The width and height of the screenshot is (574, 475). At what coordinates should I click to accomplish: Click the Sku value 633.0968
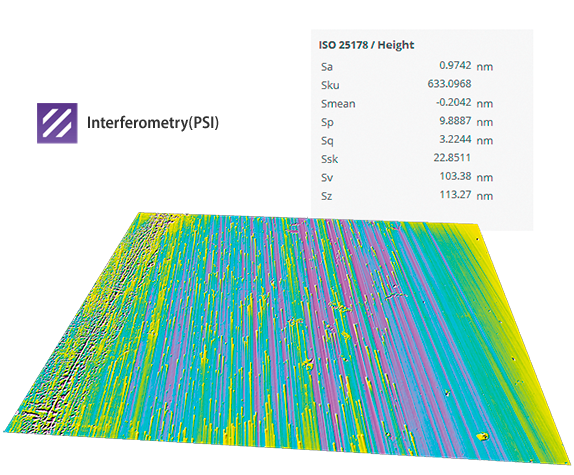pyautogui.click(x=449, y=84)
